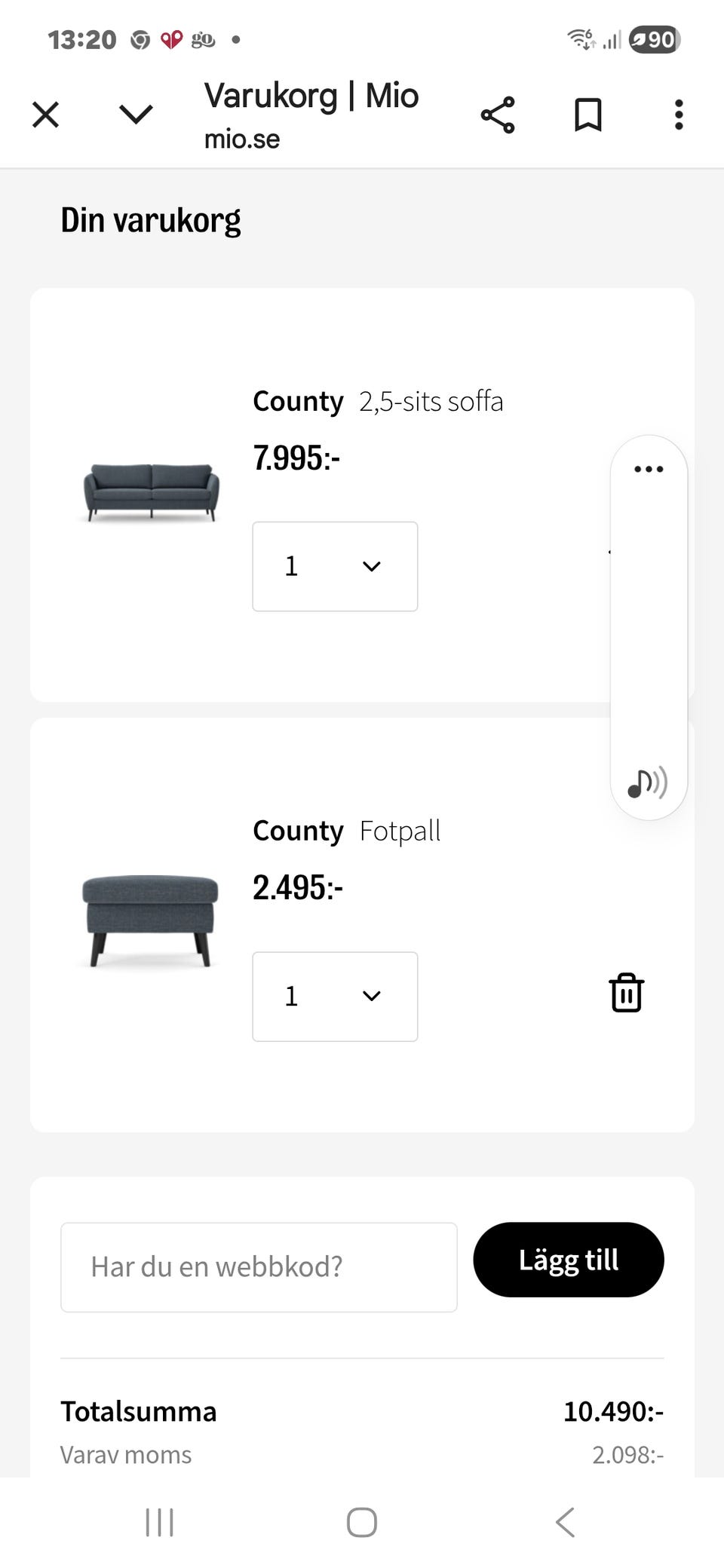The height and width of the screenshot is (1568, 724).
Task: Open County Fotpall product link
Action: point(347,831)
